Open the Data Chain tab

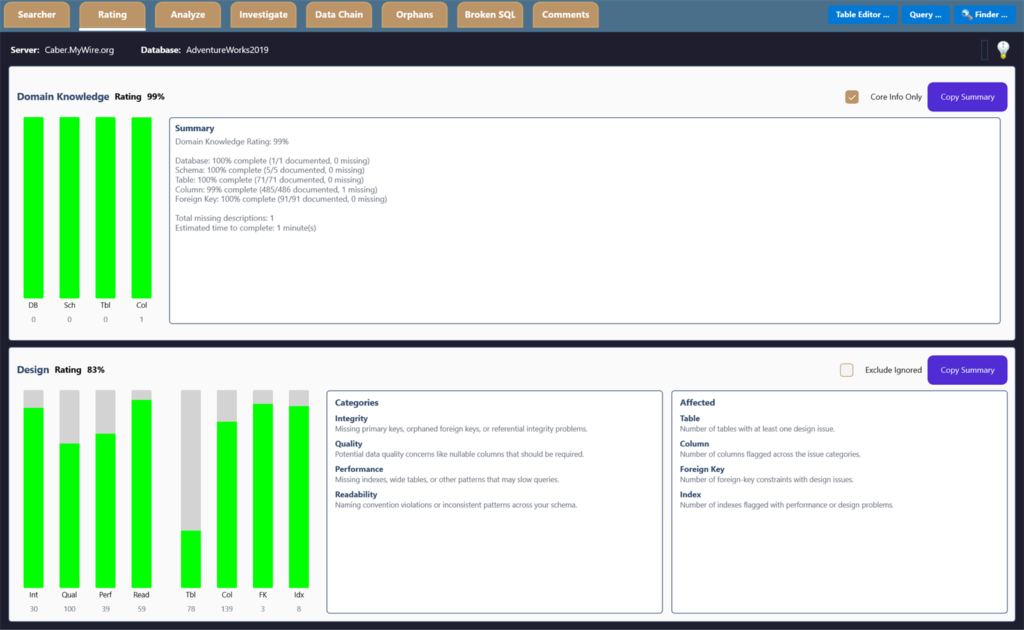pyautogui.click(x=339, y=15)
